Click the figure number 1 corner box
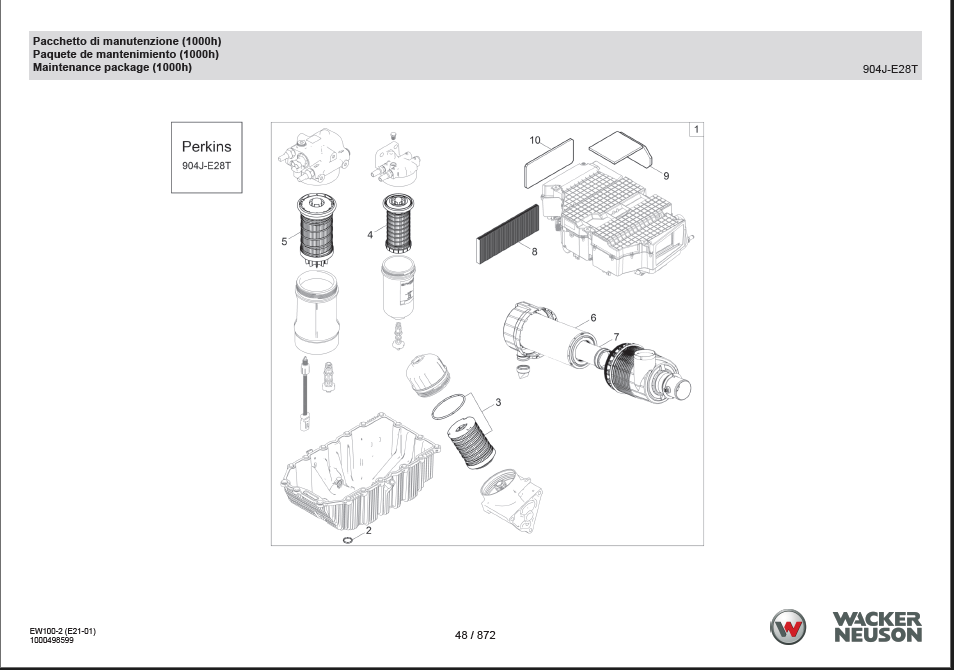 coord(695,129)
